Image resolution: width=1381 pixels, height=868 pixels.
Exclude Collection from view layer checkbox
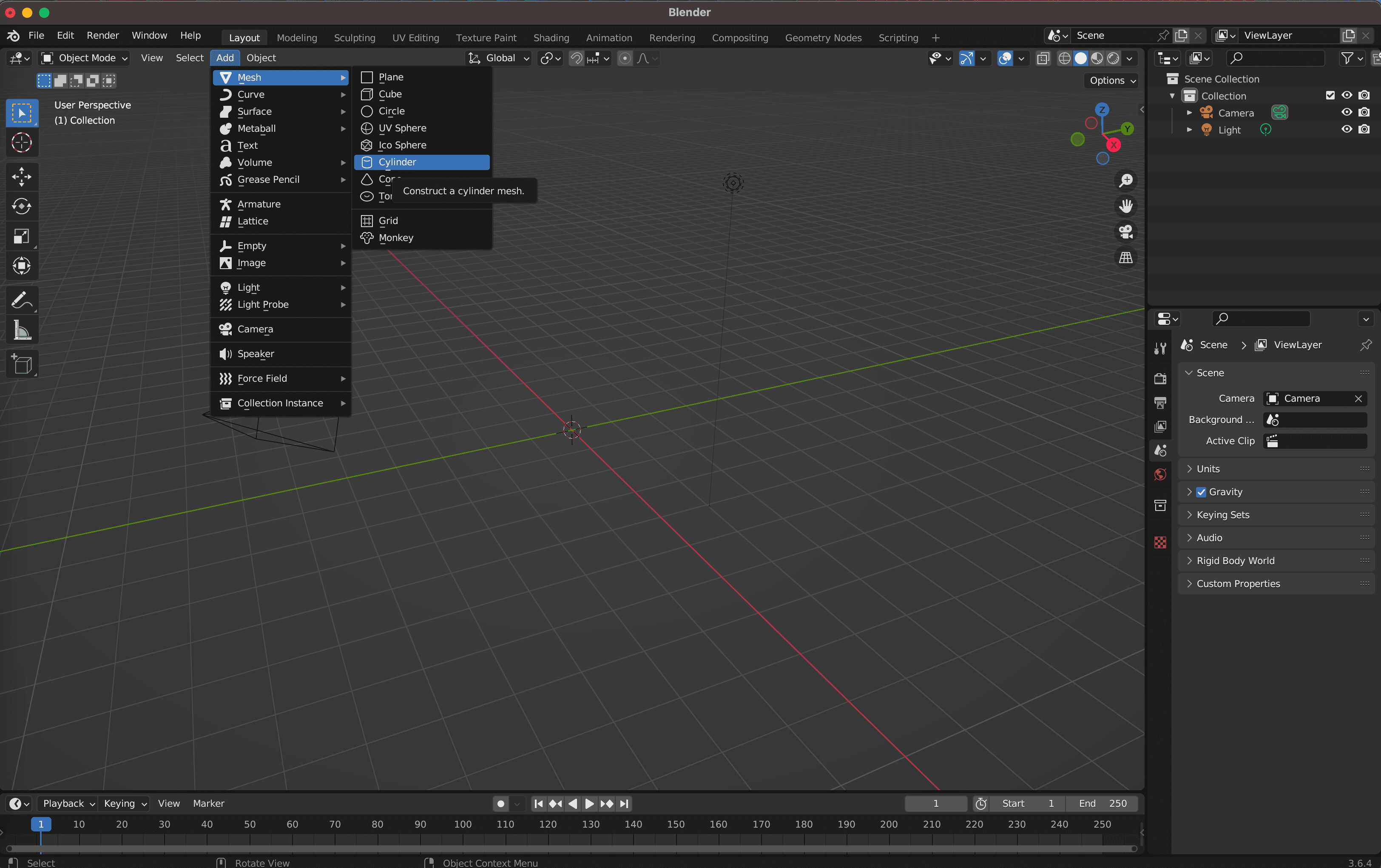[1330, 95]
